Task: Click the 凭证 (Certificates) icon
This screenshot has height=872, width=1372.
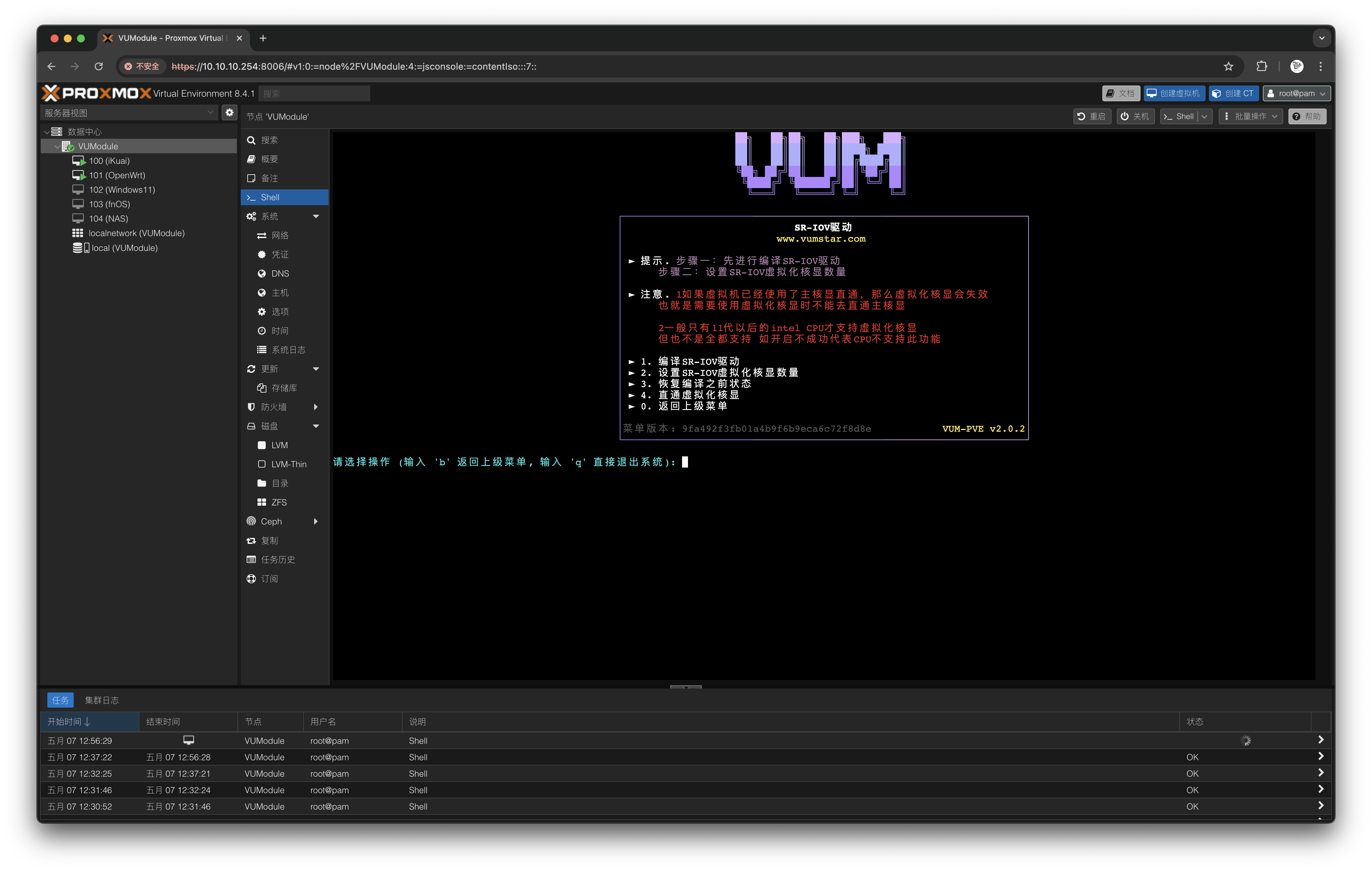Action: 280,254
